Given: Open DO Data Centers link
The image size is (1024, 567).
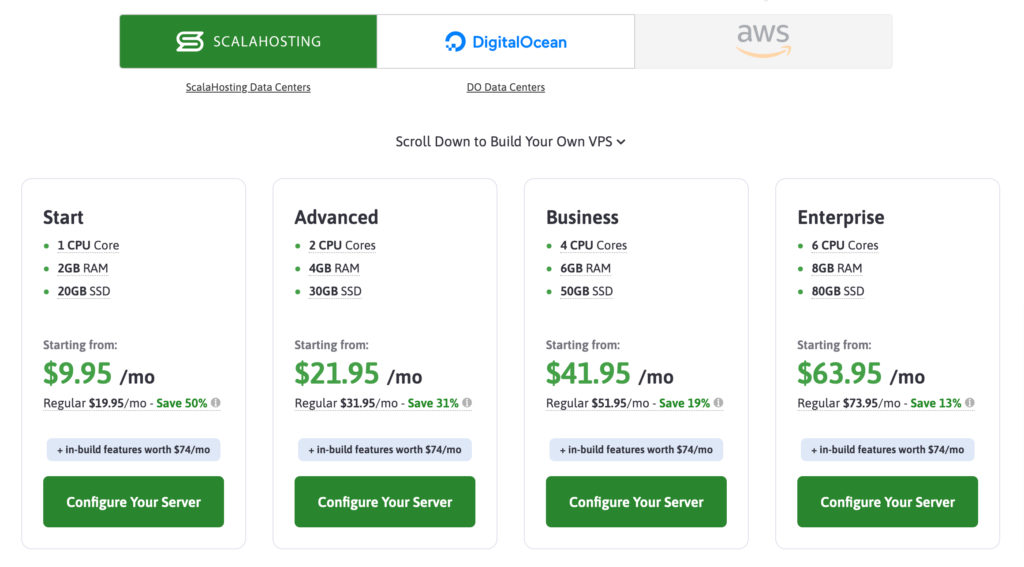Looking at the screenshot, I should (505, 87).
